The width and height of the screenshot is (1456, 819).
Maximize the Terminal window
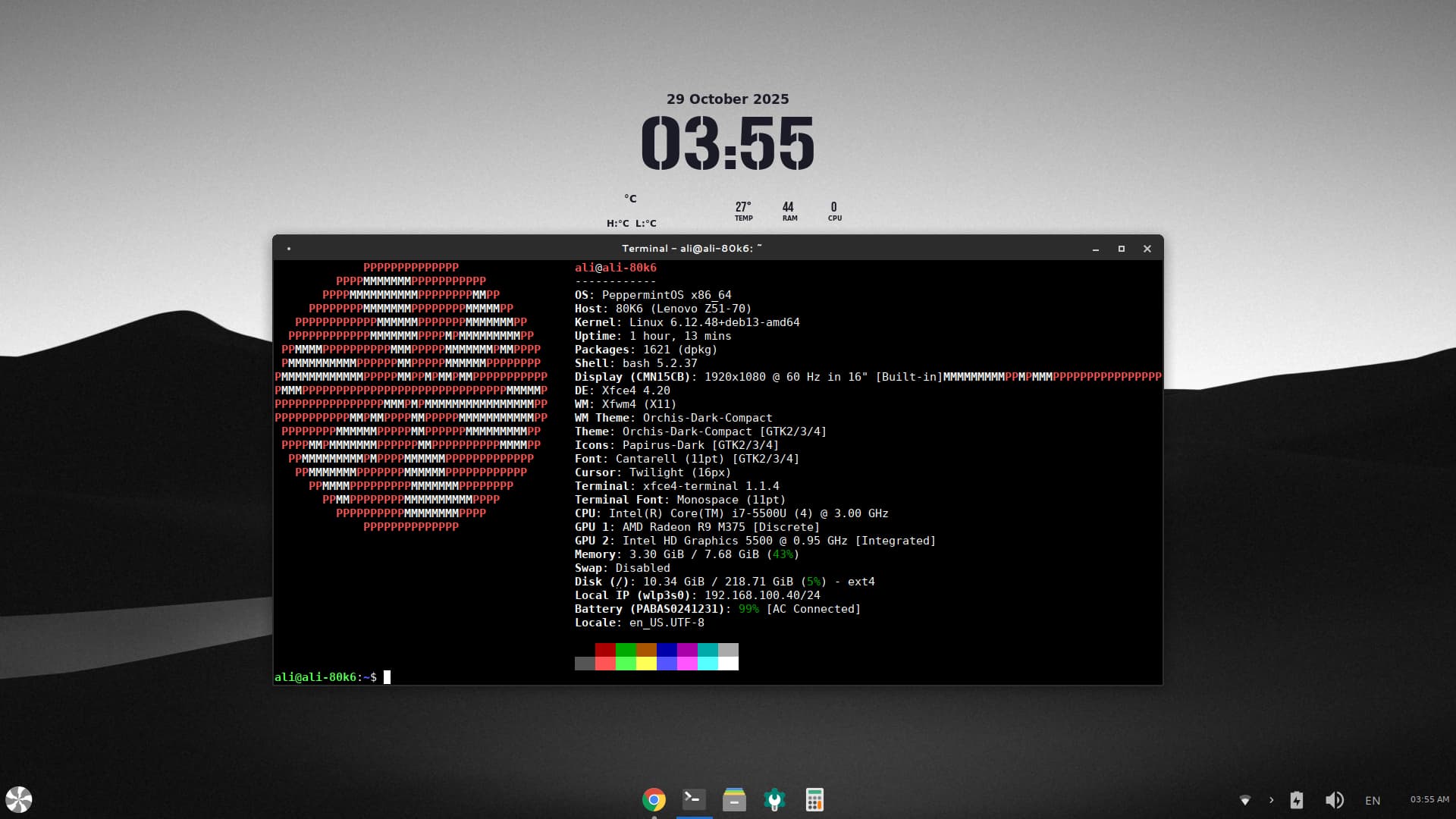(1122, 249)
